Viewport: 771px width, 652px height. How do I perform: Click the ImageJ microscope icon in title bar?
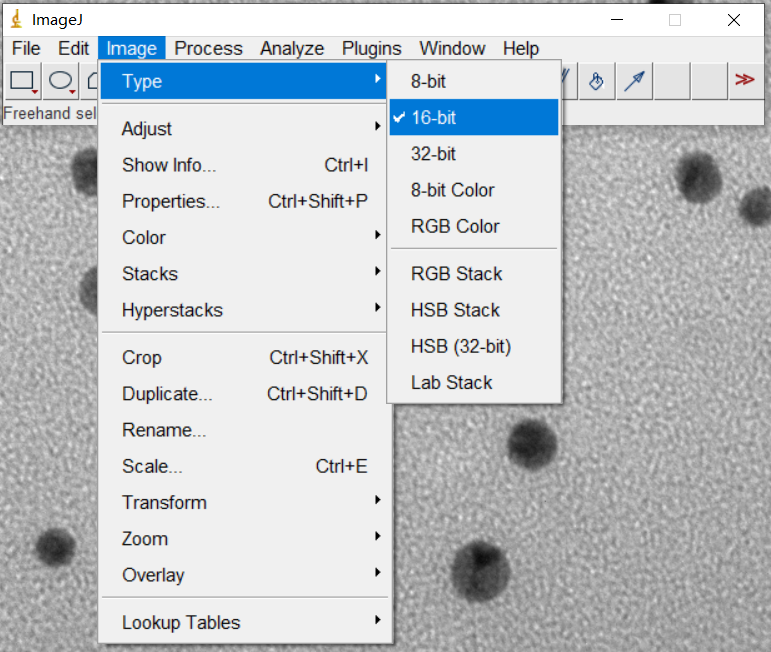coord(16,19)
